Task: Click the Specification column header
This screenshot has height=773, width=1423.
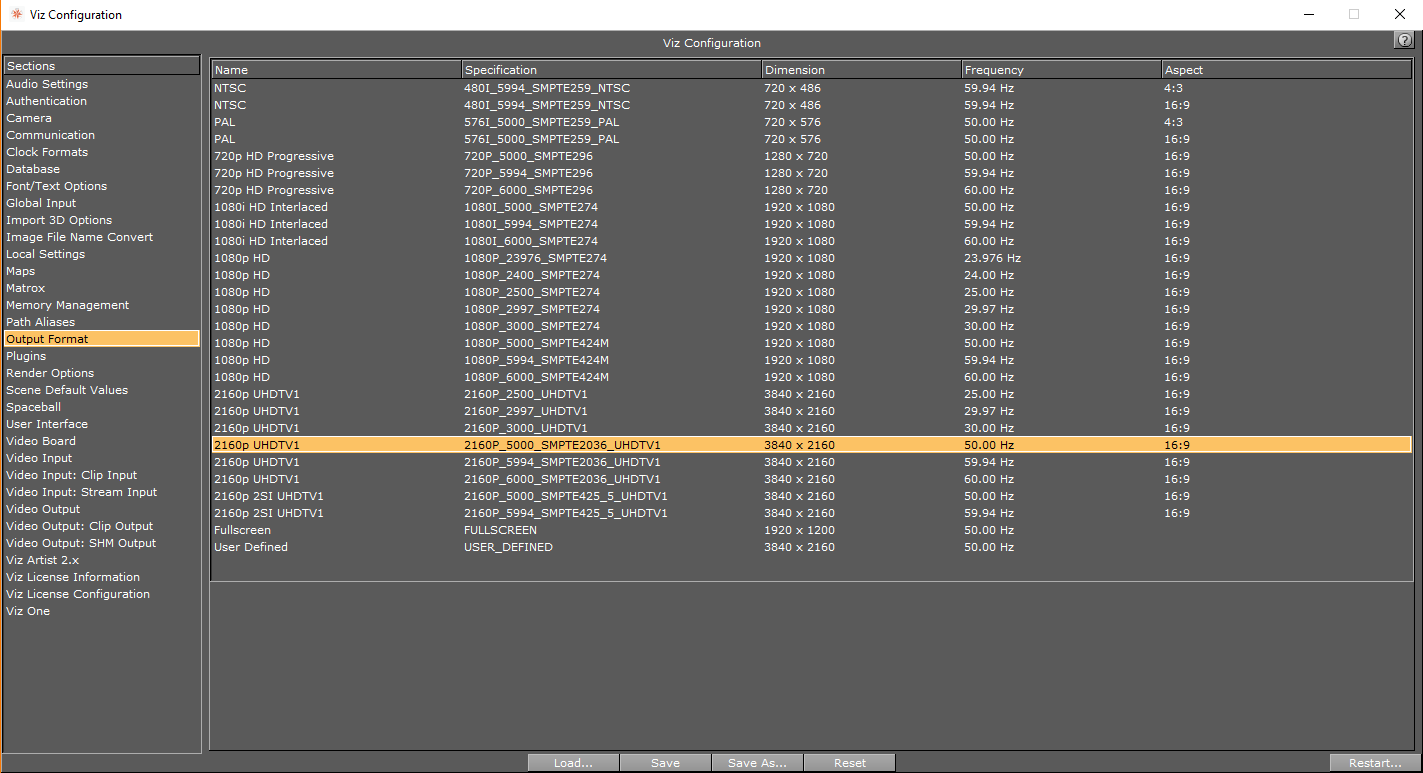Action: coord(611,70)
